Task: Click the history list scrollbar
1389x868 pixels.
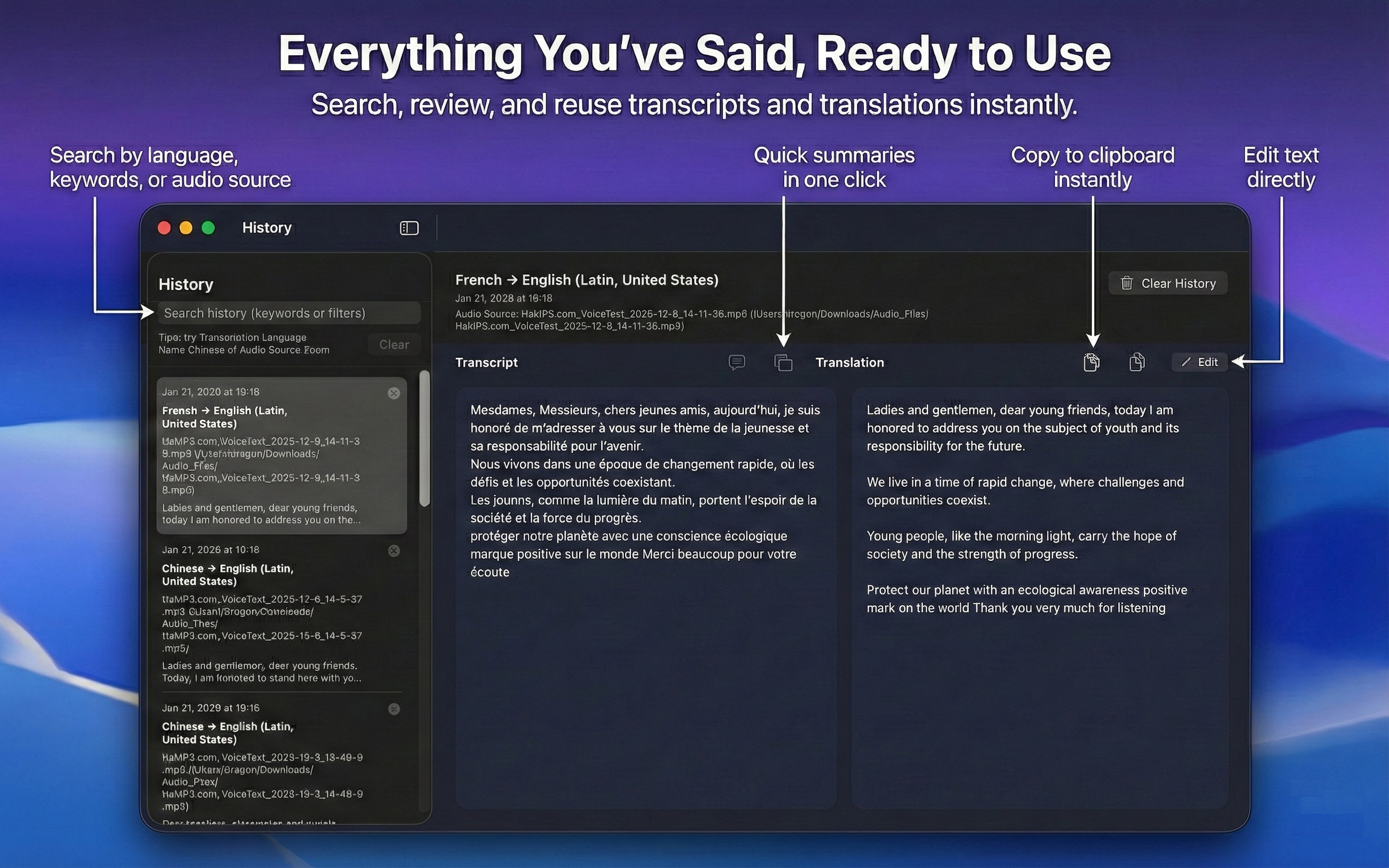Action: coord(425,439)
